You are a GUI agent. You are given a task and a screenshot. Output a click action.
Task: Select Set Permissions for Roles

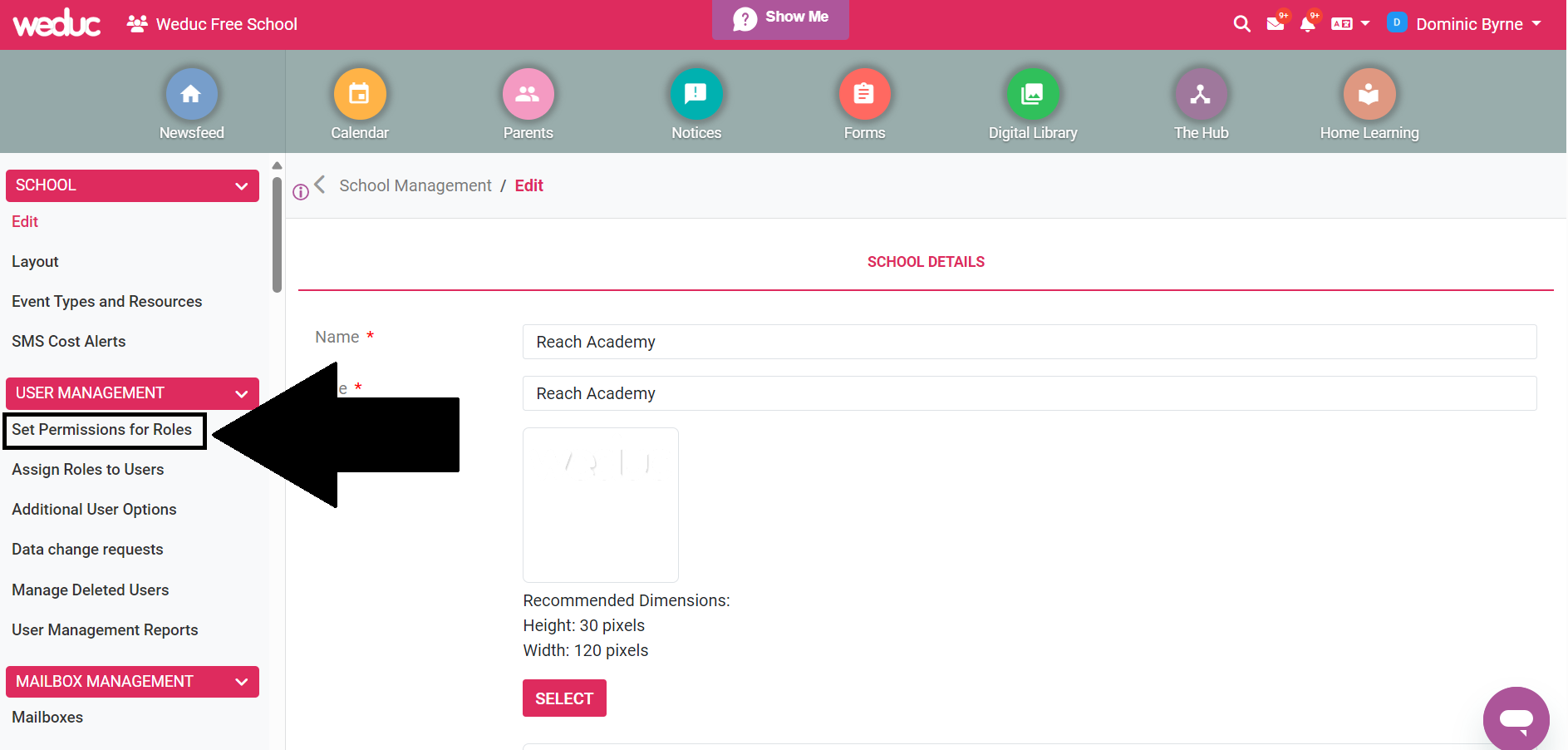[102, 430]
